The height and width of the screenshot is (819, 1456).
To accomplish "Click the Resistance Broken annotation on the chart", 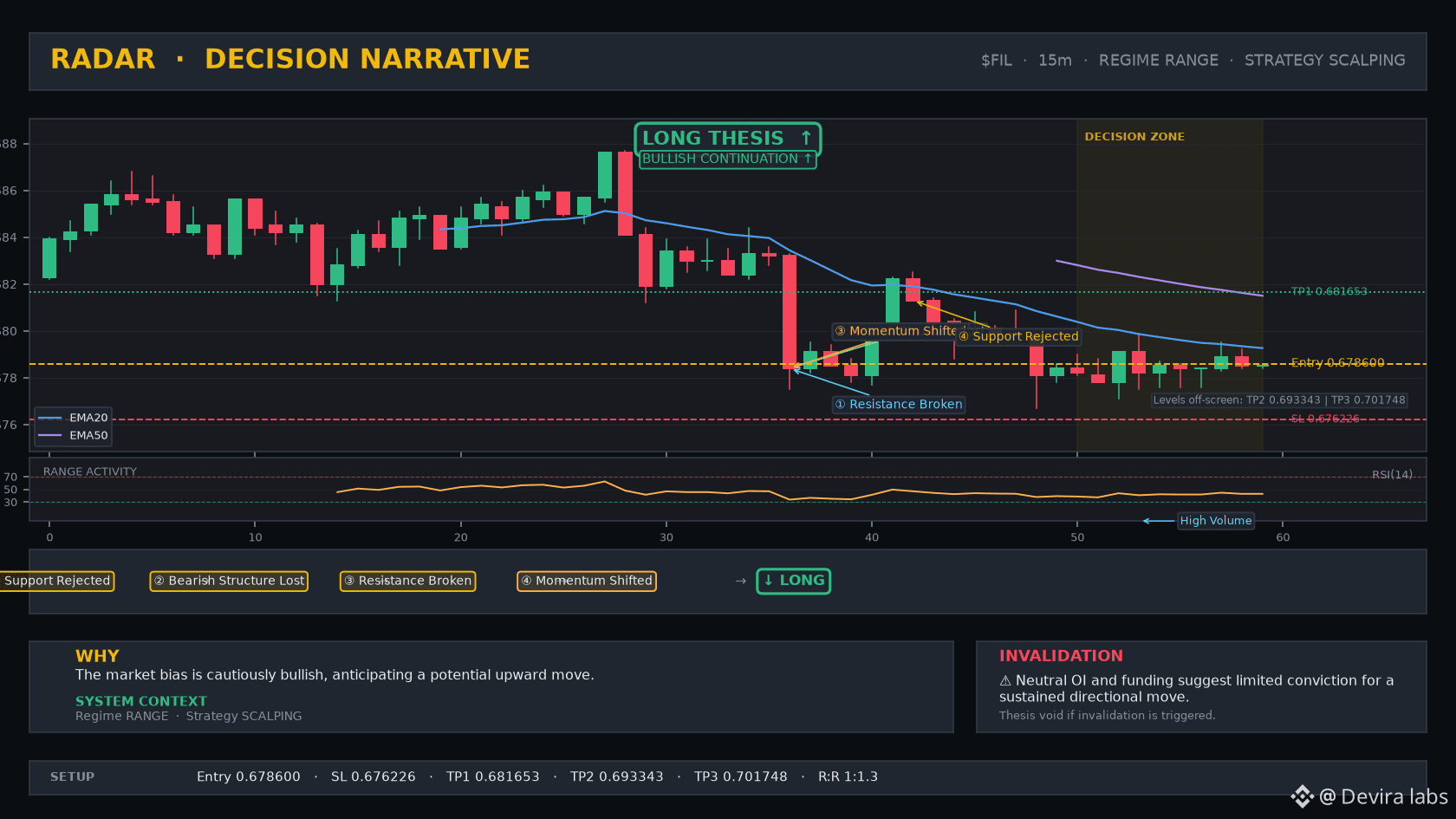I will 899,405.
